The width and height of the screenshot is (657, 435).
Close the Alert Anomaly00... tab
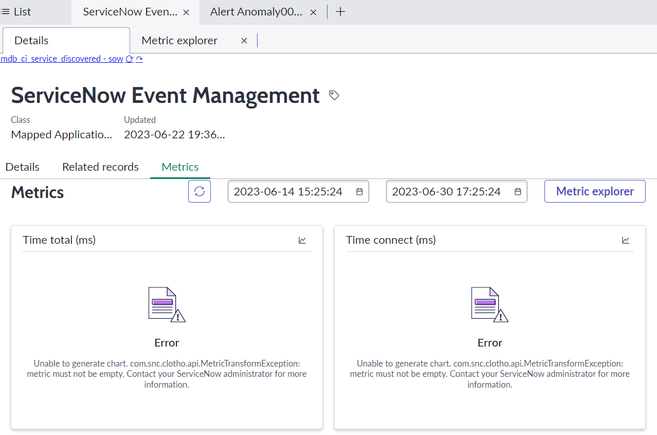pos(313,13)
